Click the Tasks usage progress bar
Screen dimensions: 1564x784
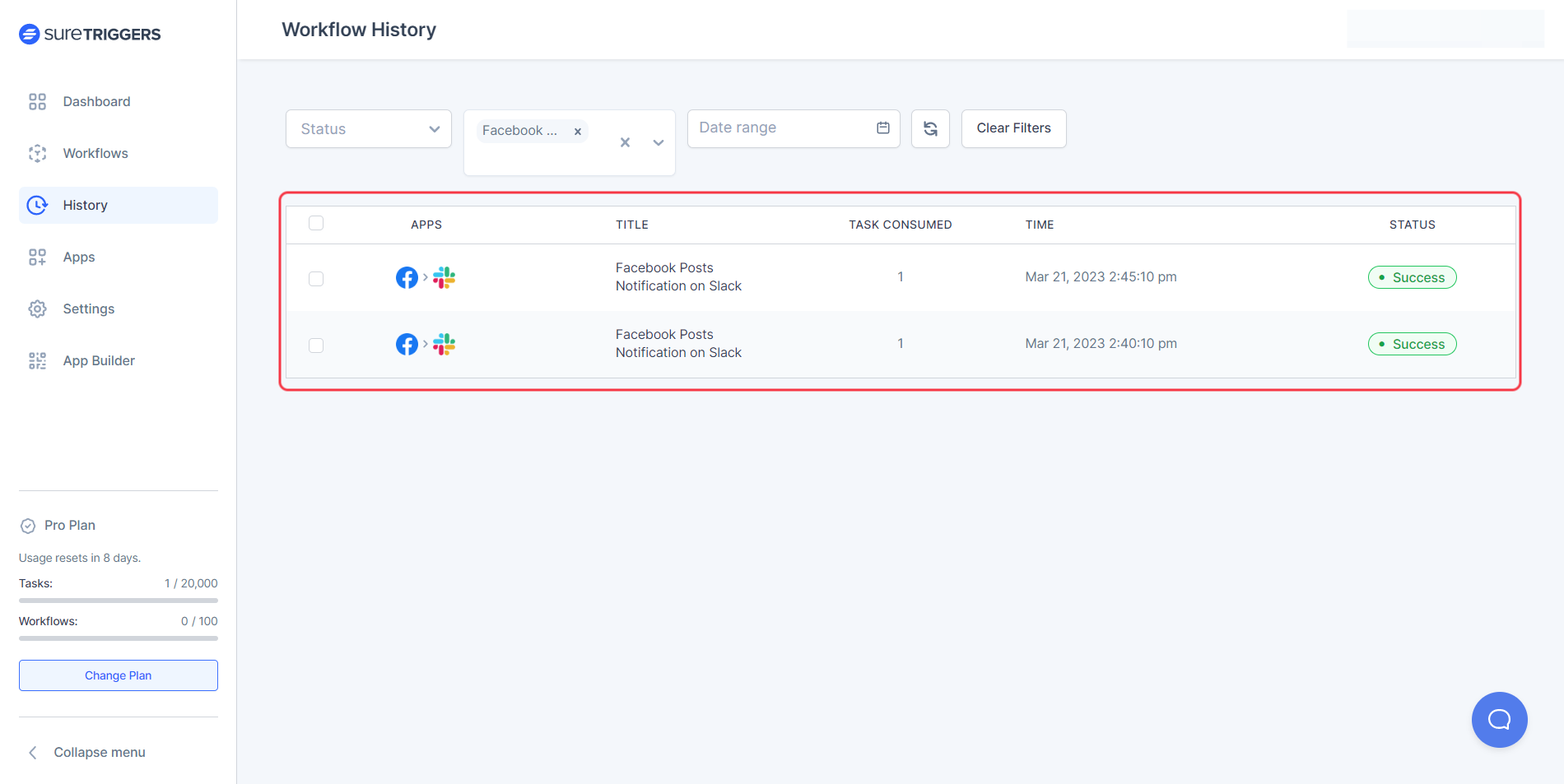tap(118, 601)
